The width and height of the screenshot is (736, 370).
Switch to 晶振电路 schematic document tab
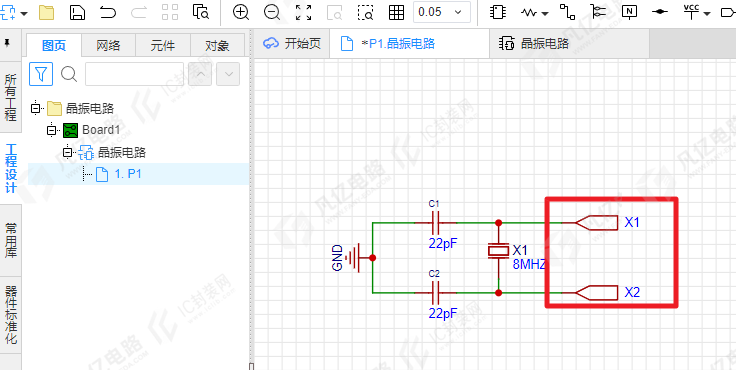(x=569, y=44)
